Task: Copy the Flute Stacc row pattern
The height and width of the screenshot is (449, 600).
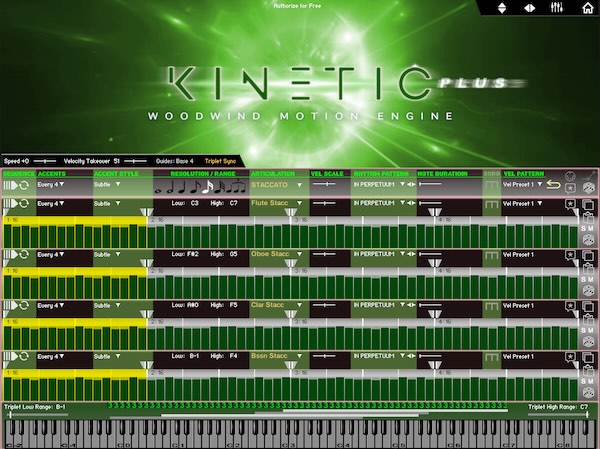Action: coord(588,205)
